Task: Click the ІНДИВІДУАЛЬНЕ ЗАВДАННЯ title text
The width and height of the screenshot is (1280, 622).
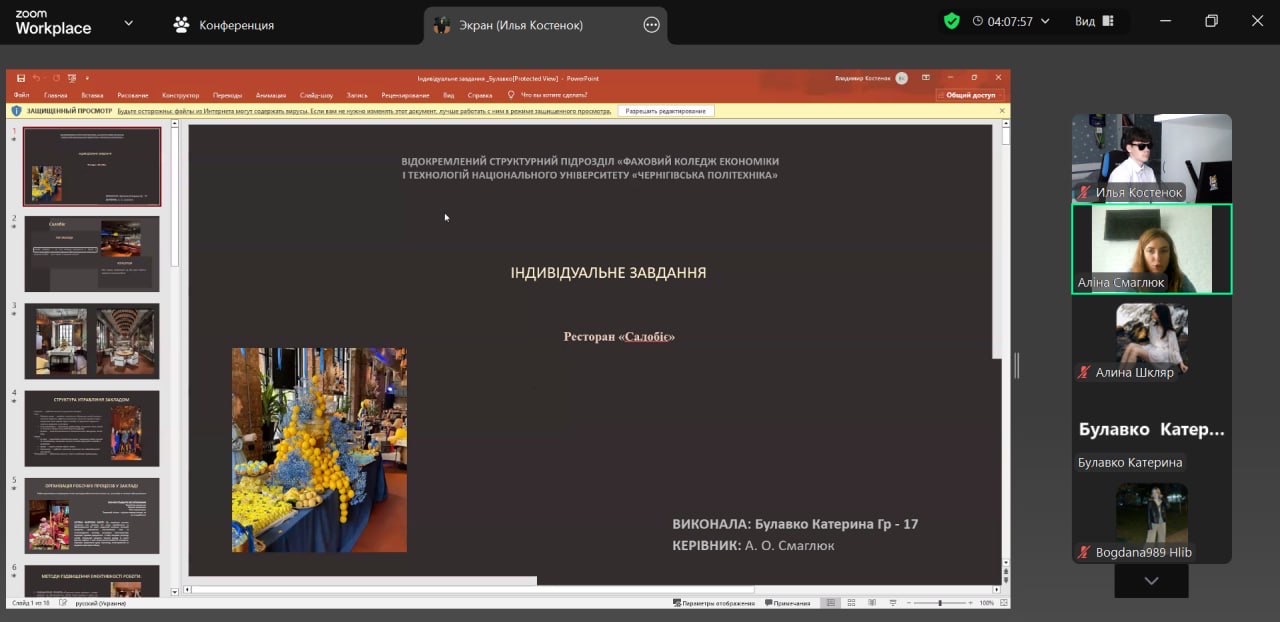Action: (608, 273)
